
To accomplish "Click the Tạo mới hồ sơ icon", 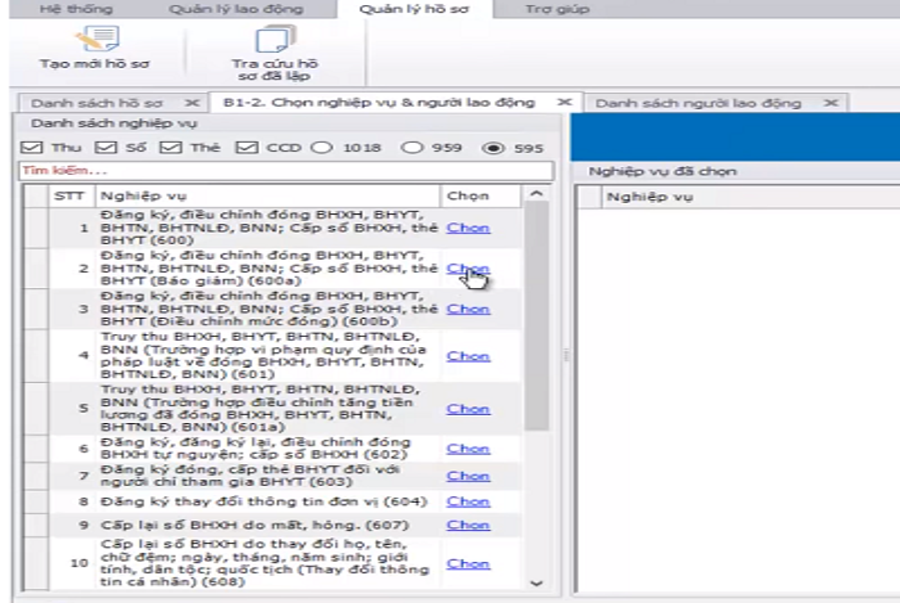I will tap(95, 41).
